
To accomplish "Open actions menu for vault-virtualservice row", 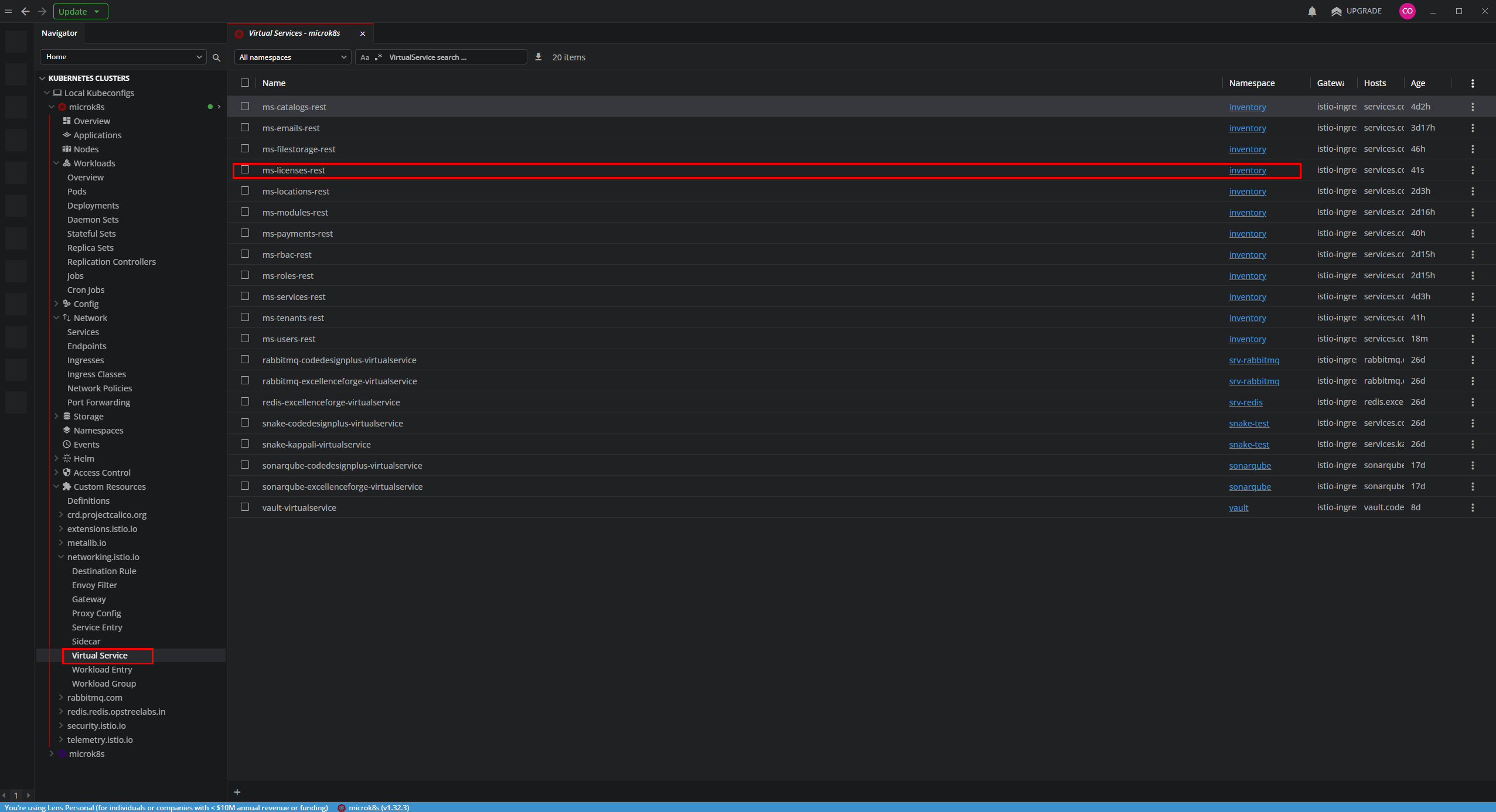I will pyautogui.click(x=1473, y=507).
